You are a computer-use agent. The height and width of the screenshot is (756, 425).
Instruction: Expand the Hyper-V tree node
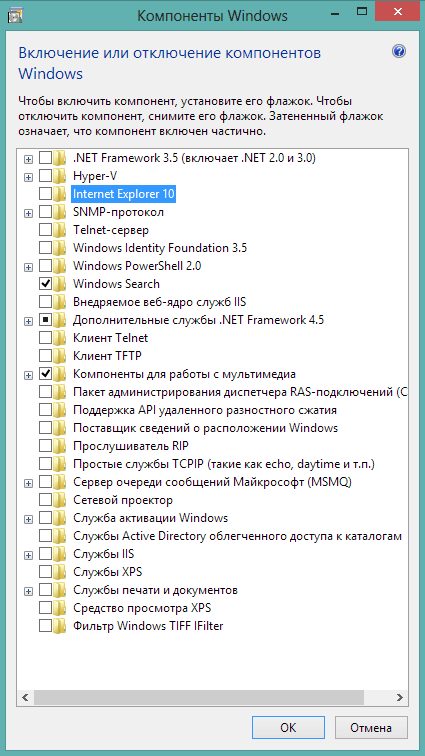[x=28, y=177]
